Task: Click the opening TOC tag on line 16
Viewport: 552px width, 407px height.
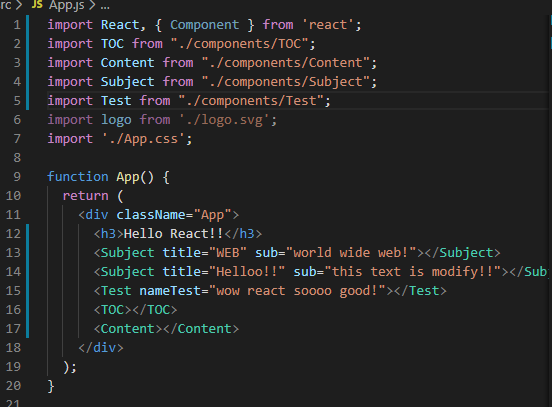Action: (112, 310)
